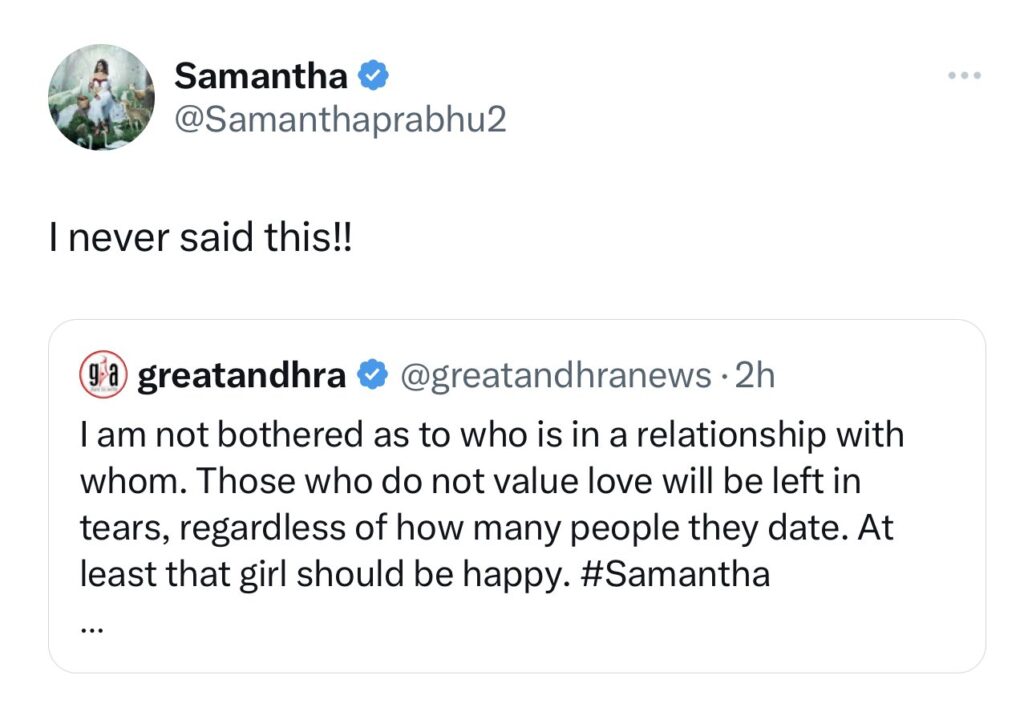
Task: Go to the @greatandhranews handle
Action: pos(555,376)
